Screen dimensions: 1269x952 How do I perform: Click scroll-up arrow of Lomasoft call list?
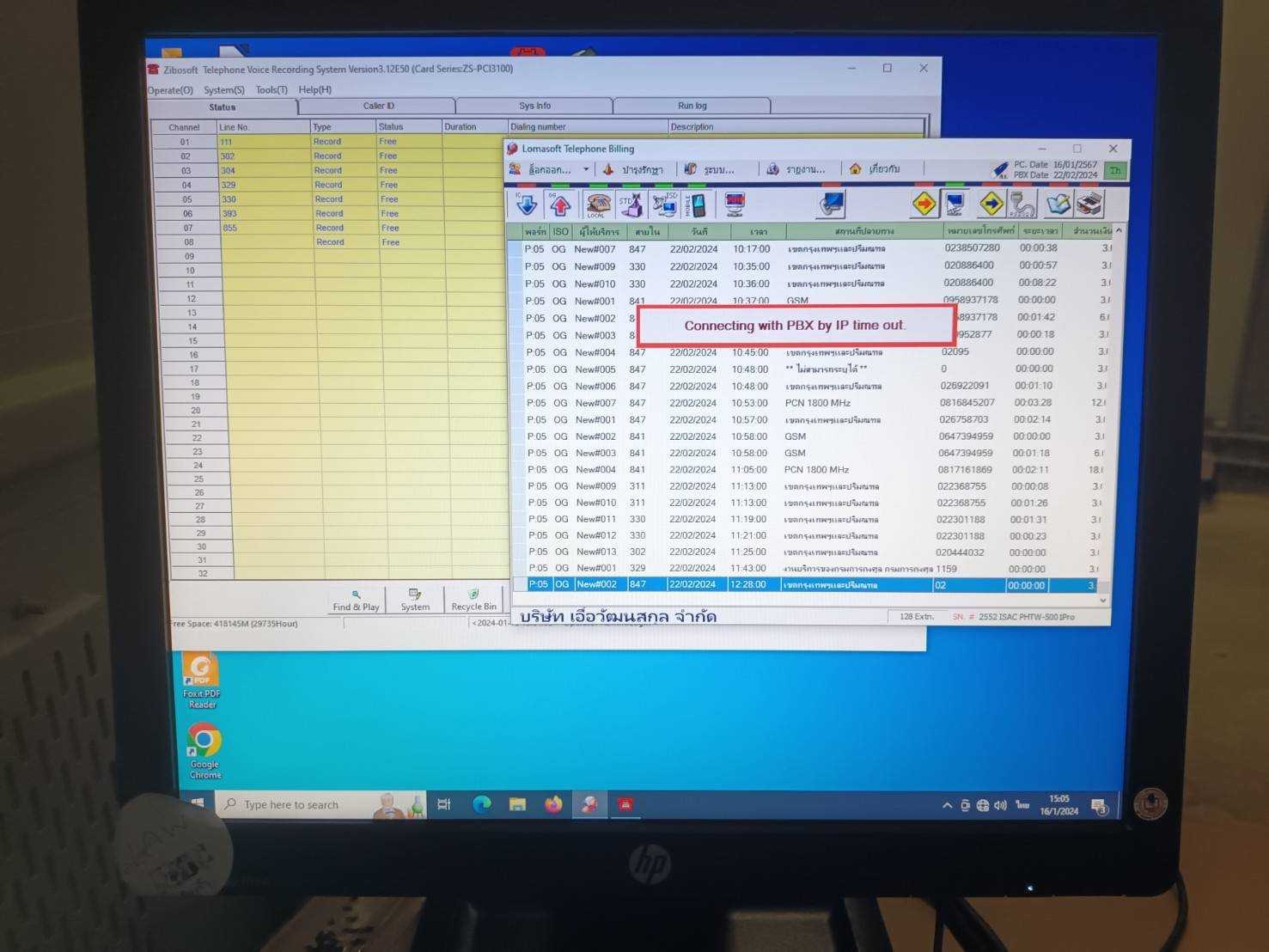[x=1118, y=231]
